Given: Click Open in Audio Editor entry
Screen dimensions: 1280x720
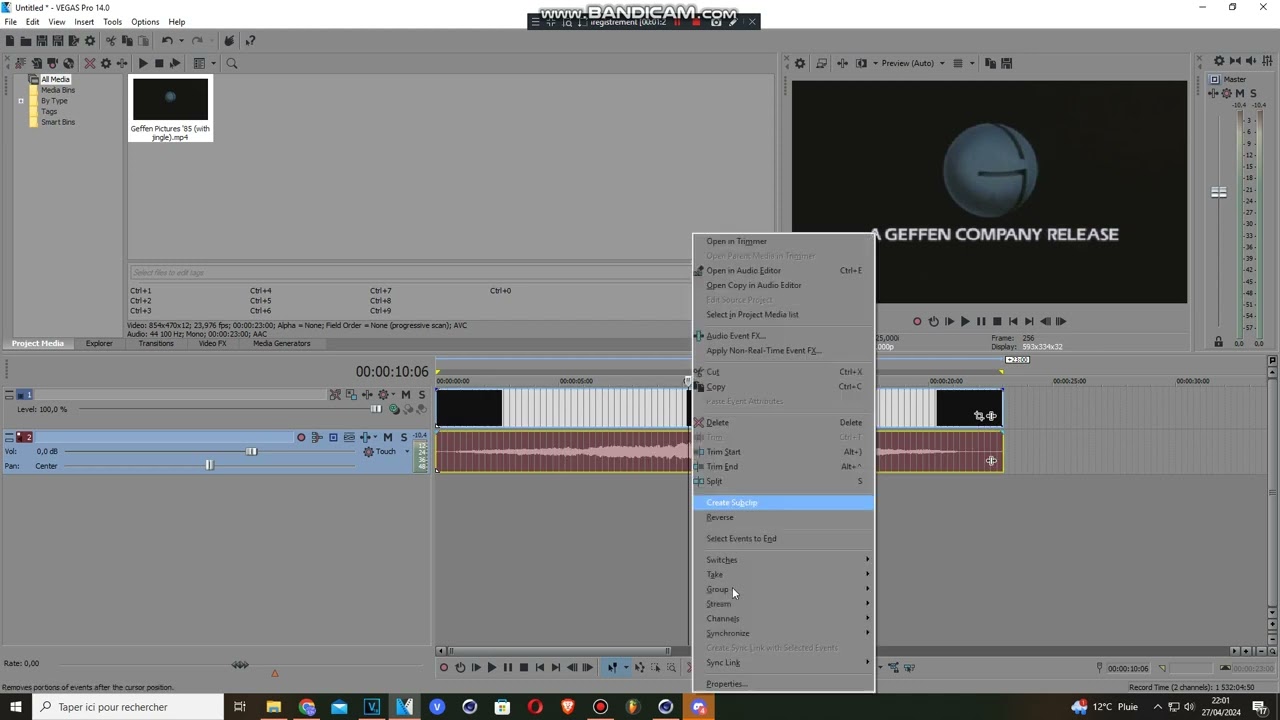Looking at the screenshot, I should [783, 270].
